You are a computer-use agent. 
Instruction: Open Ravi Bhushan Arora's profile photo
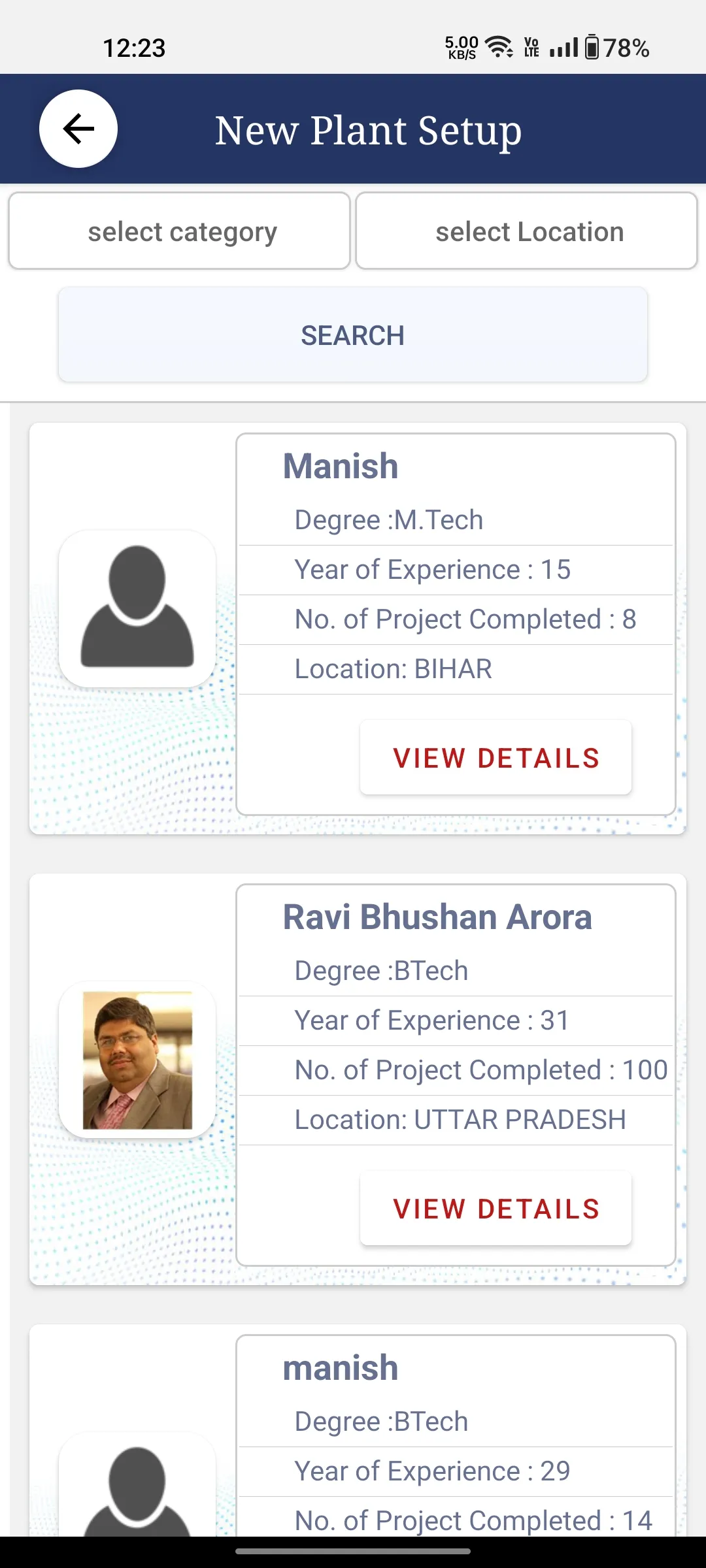(x=137, y=1060)
